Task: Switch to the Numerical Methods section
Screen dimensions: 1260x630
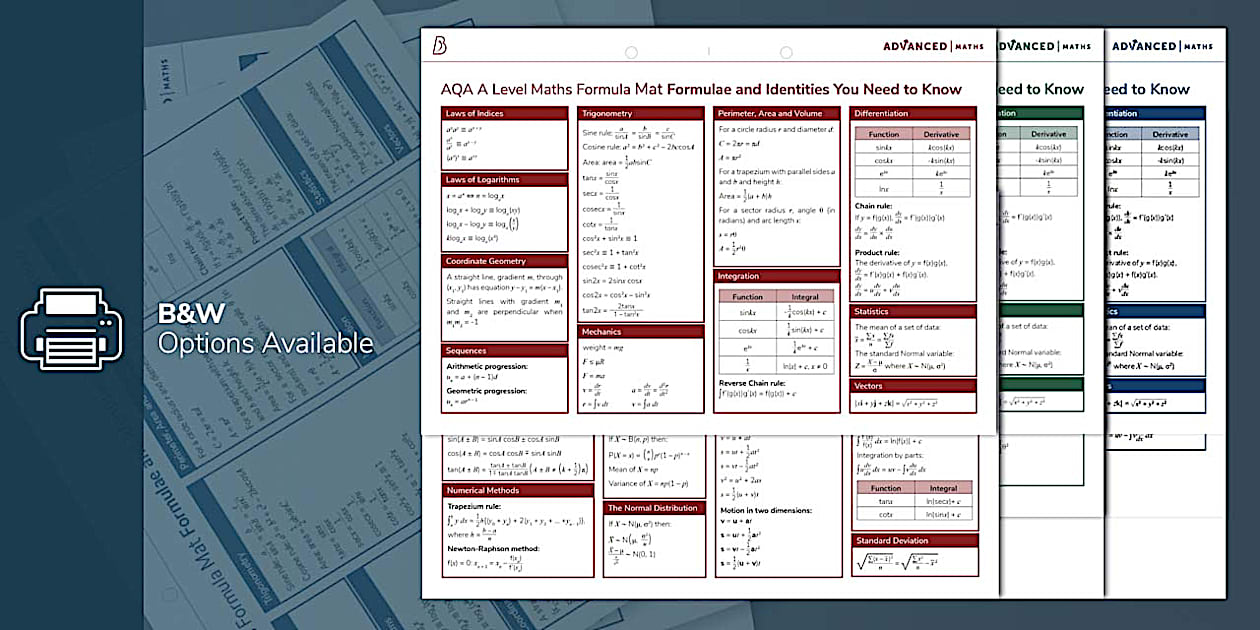Action: pyautogui.click(x=482, y=490)
